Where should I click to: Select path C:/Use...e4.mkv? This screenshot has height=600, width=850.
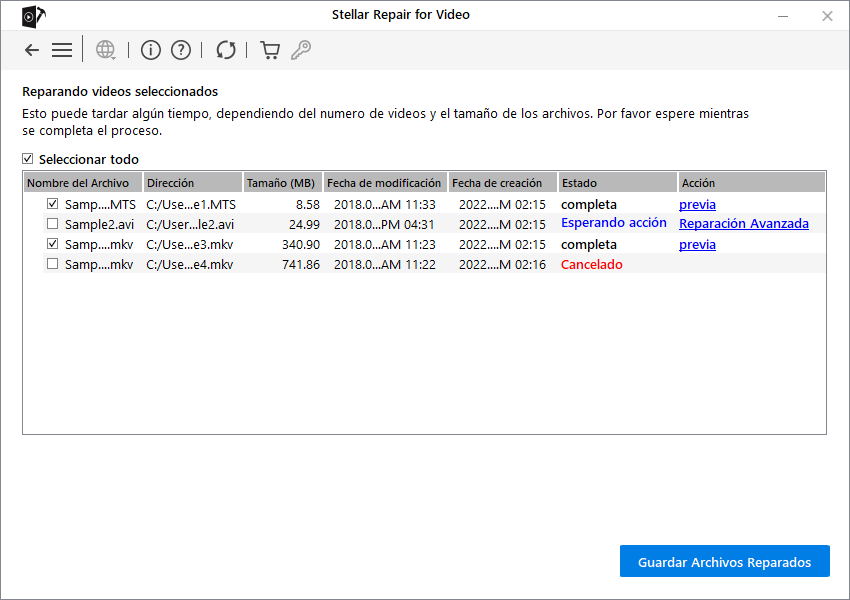(190, 264)
